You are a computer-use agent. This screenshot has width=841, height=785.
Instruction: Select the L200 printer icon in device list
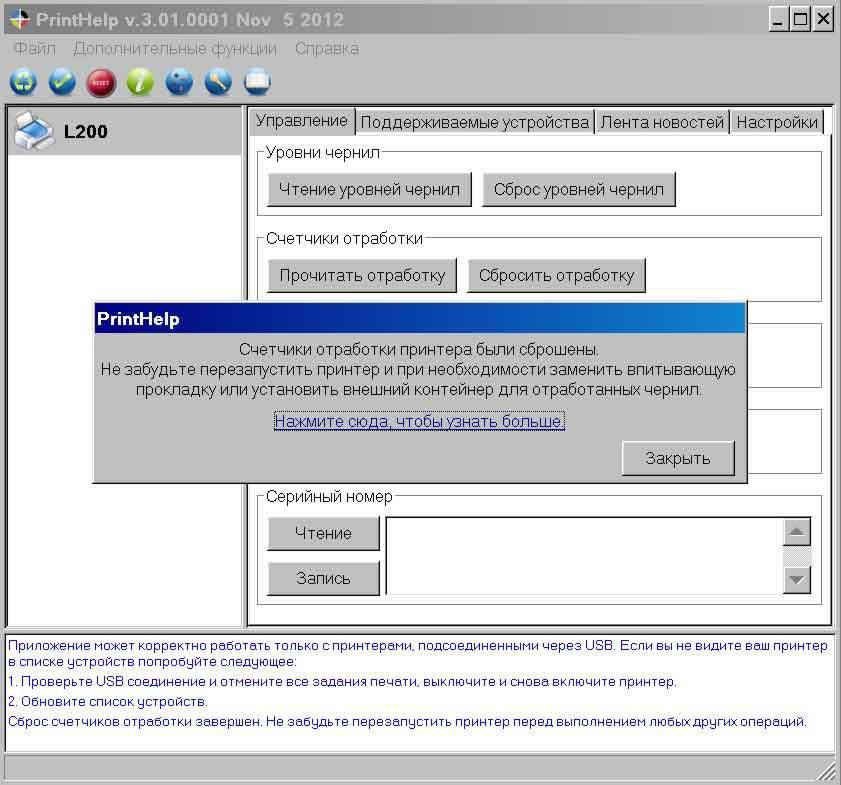(33, 130)
